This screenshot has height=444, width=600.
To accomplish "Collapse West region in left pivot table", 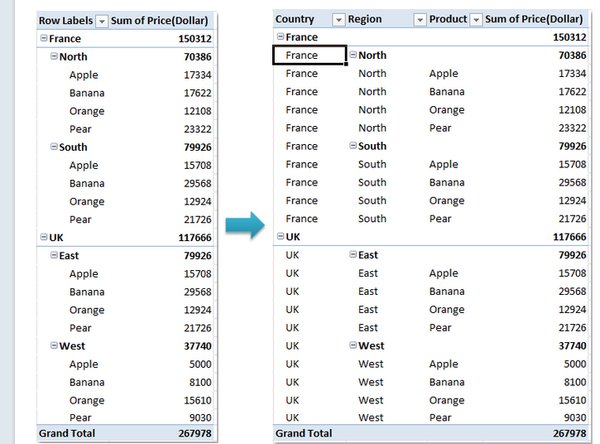I will click(x=54, y=346).
